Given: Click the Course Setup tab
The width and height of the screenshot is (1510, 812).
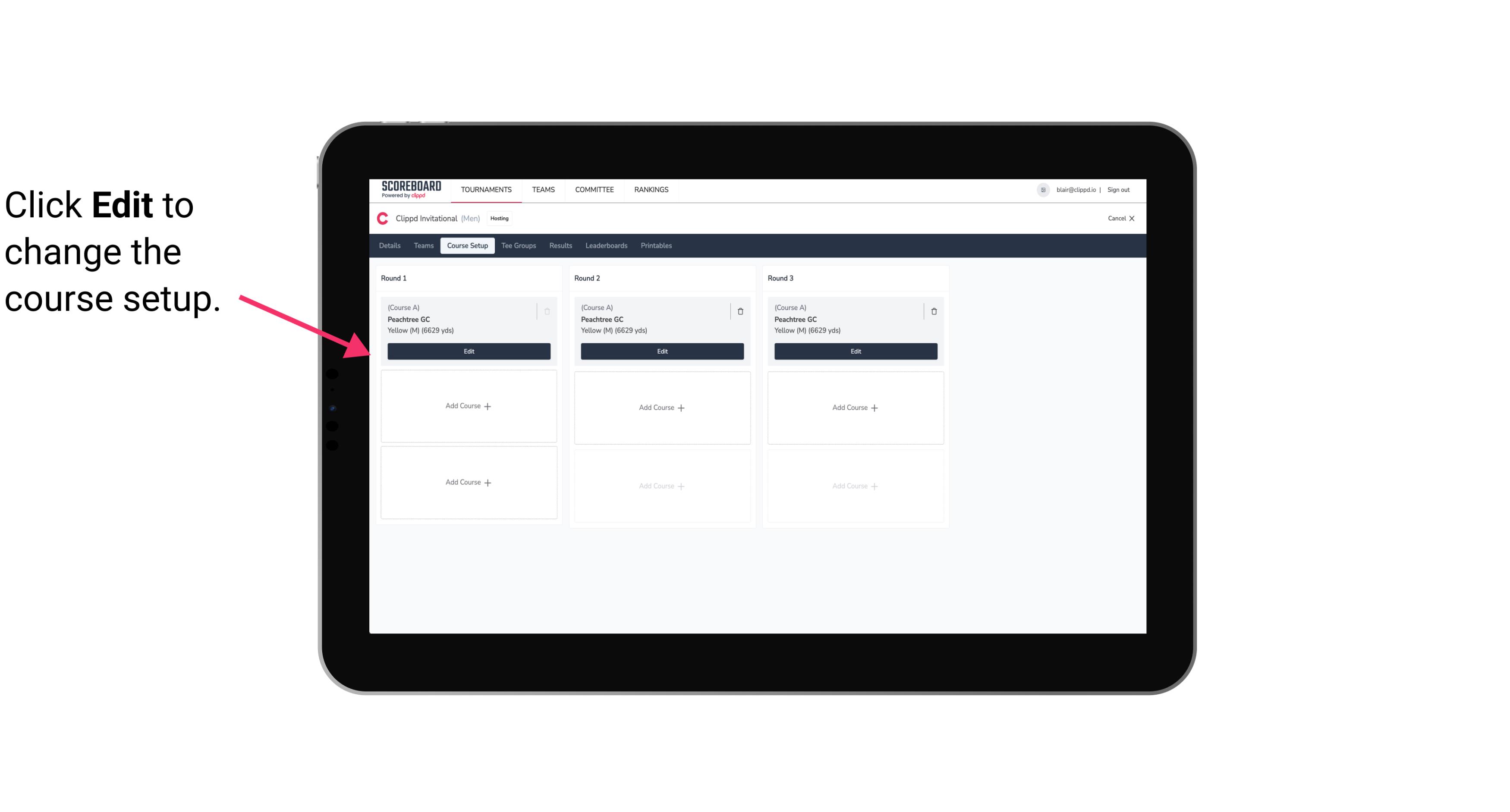Looking at the screenshot, I should (x=466, y=245).
